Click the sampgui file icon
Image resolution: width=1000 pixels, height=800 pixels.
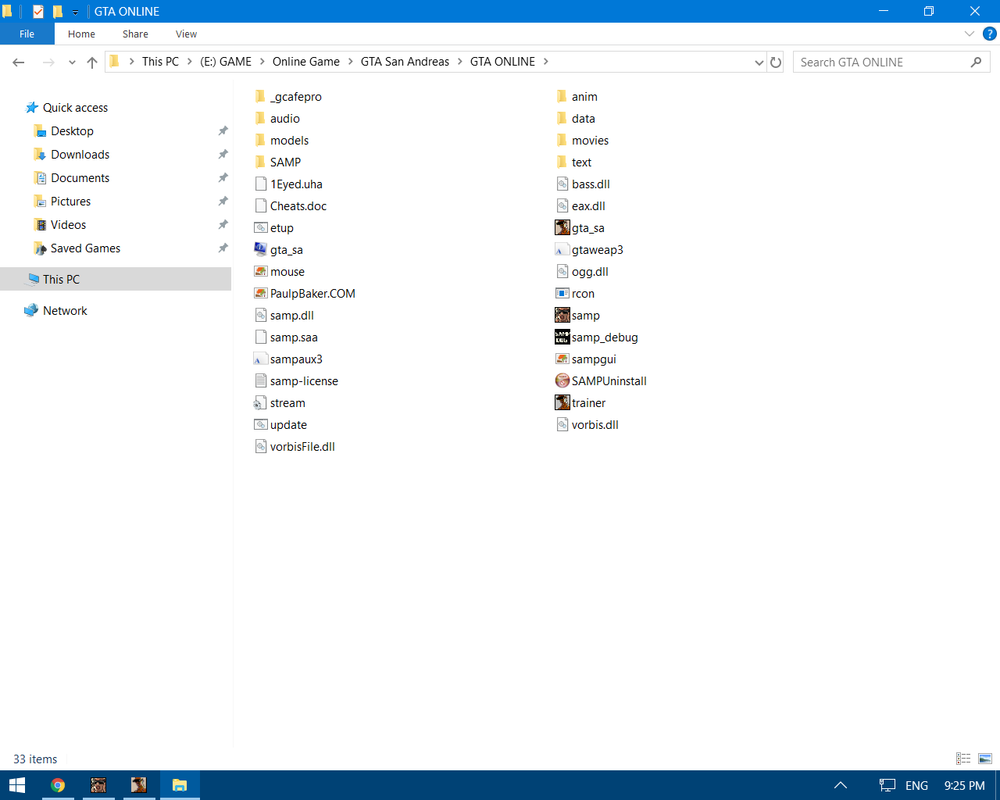click(x=562, y=359)
